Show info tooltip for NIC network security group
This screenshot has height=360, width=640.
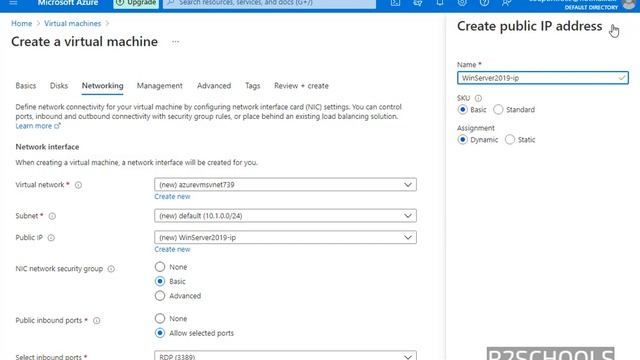tap(111, 269)
